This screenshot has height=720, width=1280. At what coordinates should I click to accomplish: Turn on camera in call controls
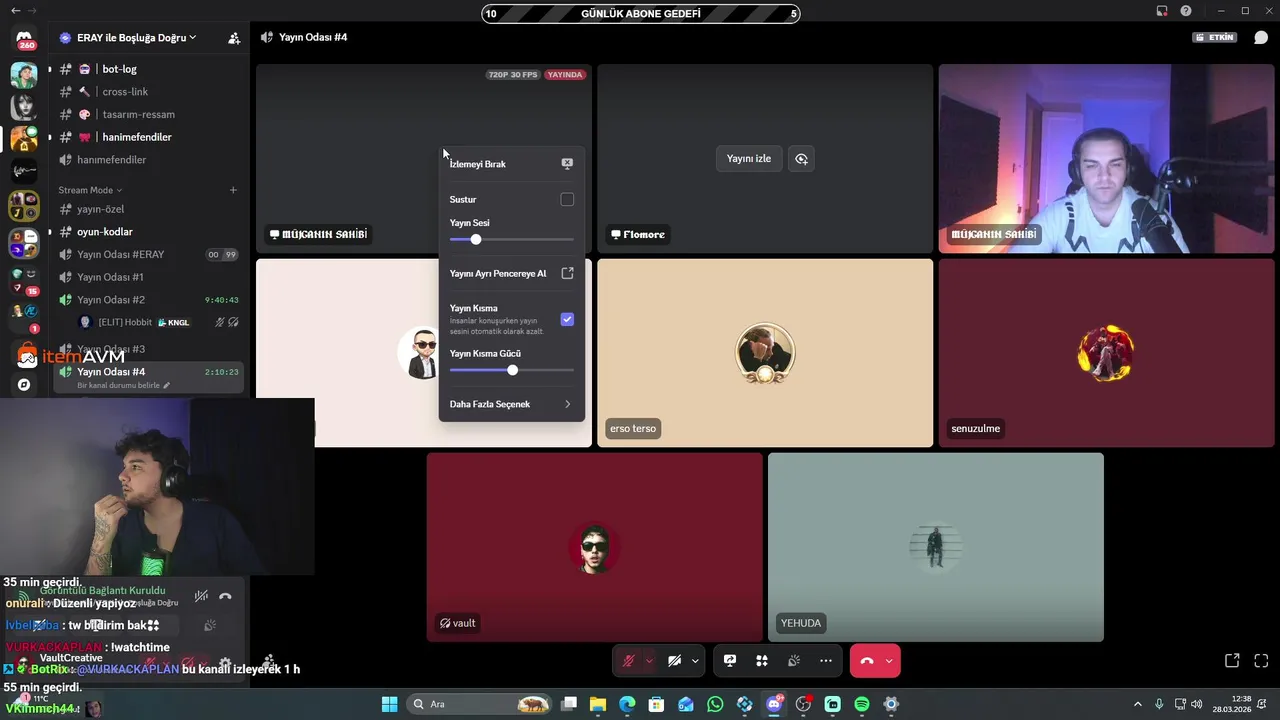pyautogui.click(x=675, y=661)
